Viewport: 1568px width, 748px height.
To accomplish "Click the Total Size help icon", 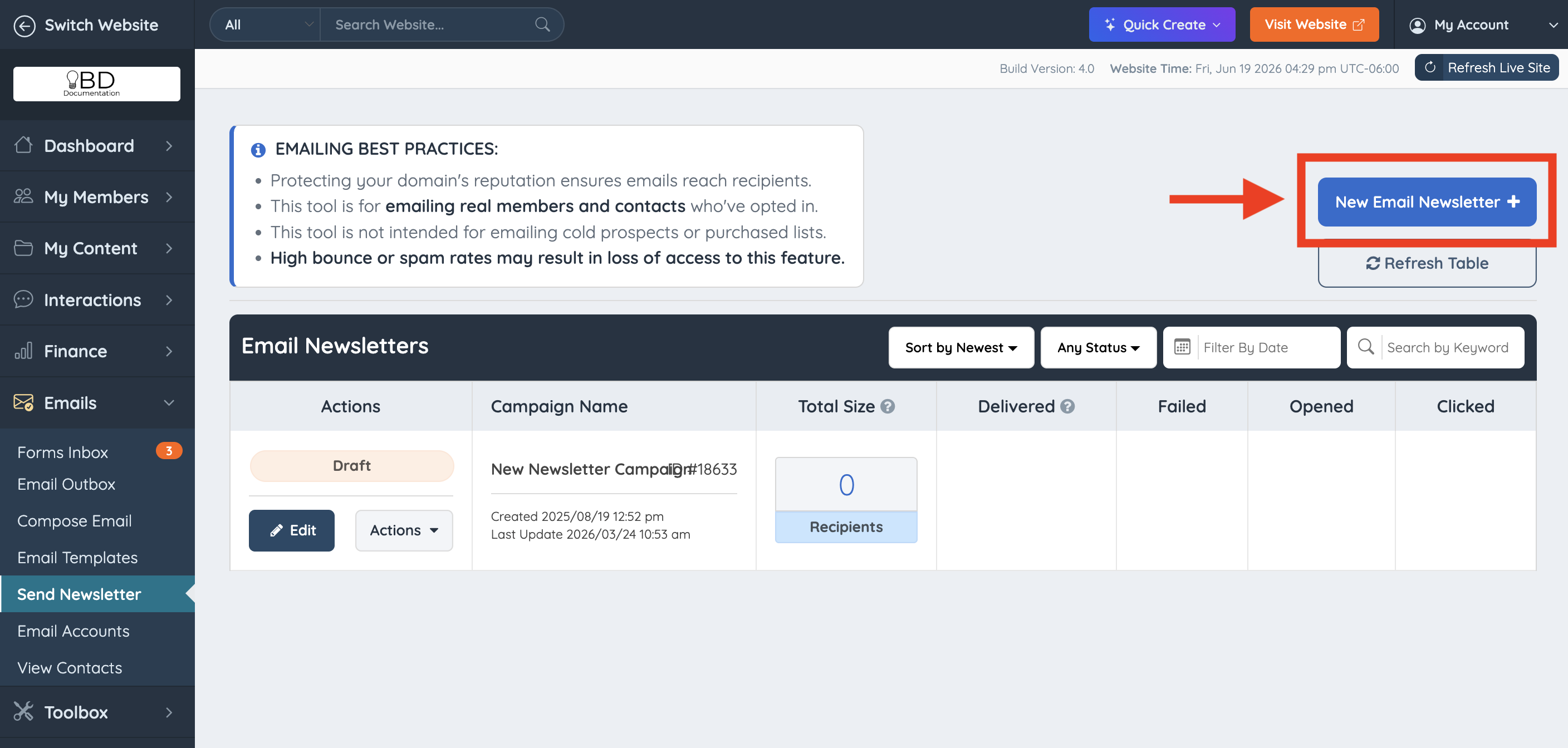I will [x=888, y=406].
